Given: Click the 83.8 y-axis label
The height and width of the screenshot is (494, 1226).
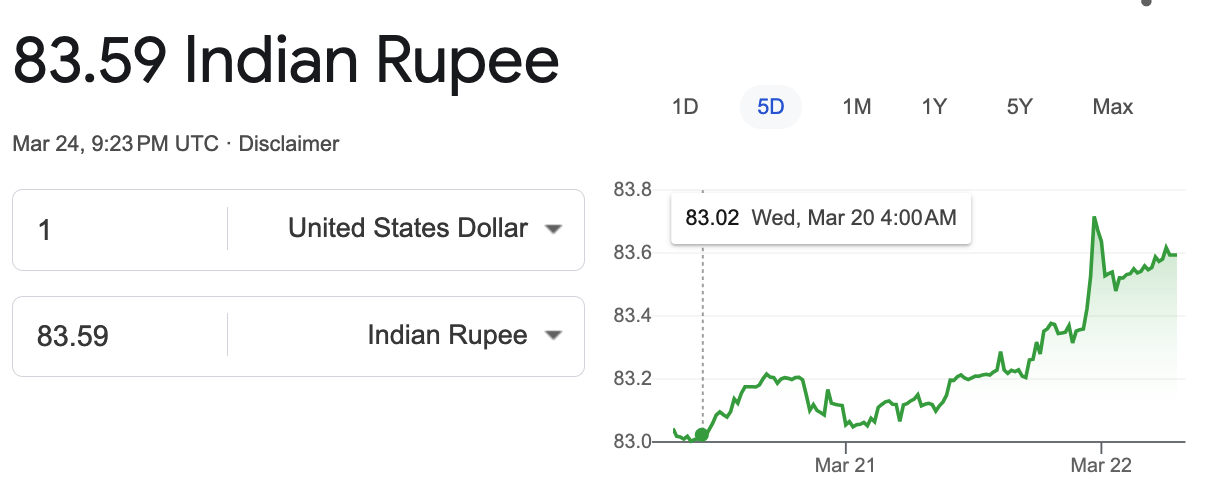Looking at the screenshot, I should coord(632,190).
